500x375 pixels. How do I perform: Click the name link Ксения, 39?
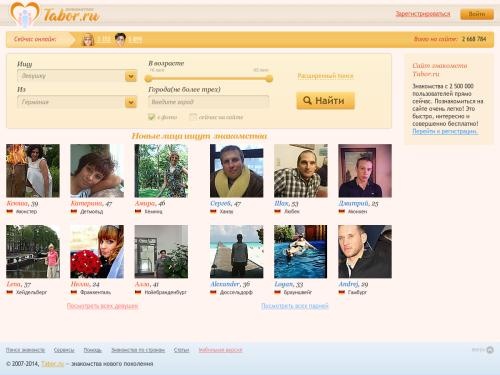22,203
